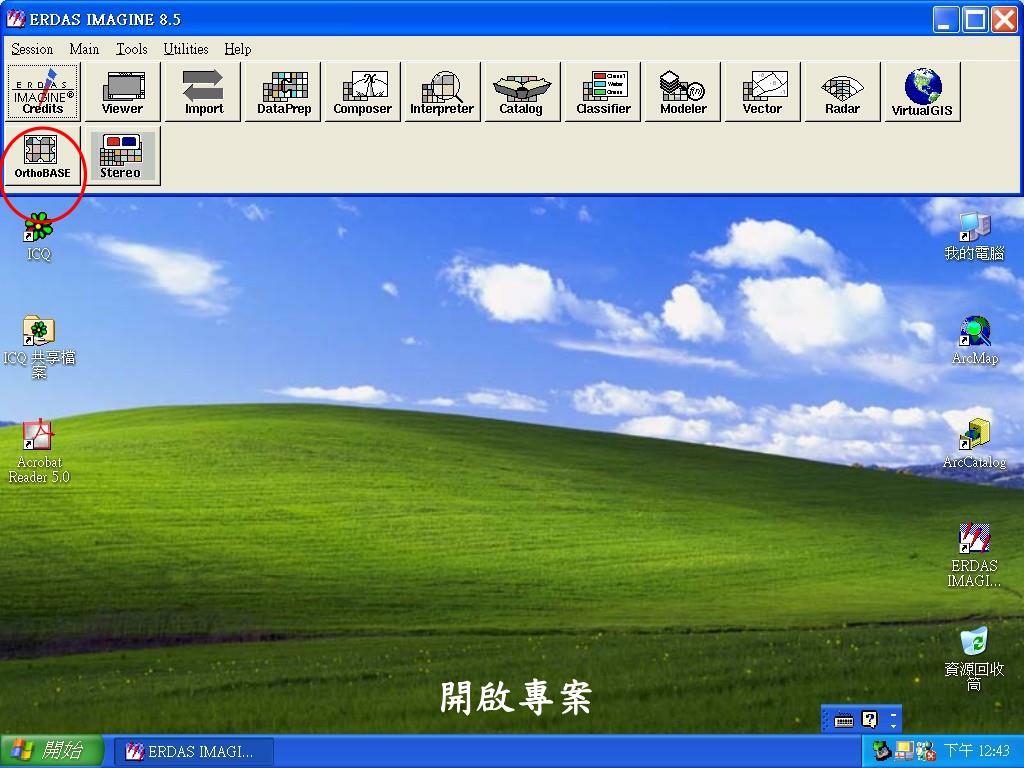Open the Help menu
The width and height of the screenshot is (1024, 768).
pyautogui.click(x=238, y=49)
